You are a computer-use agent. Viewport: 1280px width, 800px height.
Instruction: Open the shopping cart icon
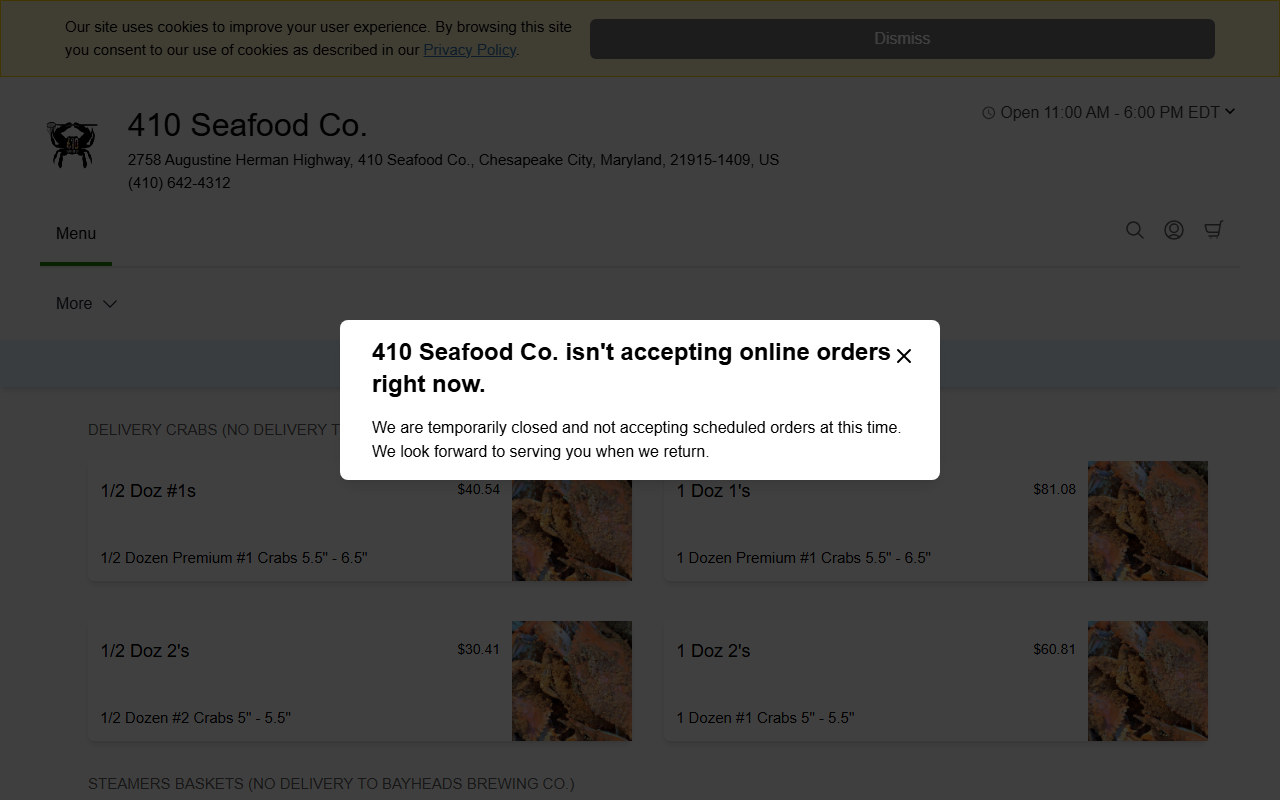pyautogui.click(x=1214, y=230)
